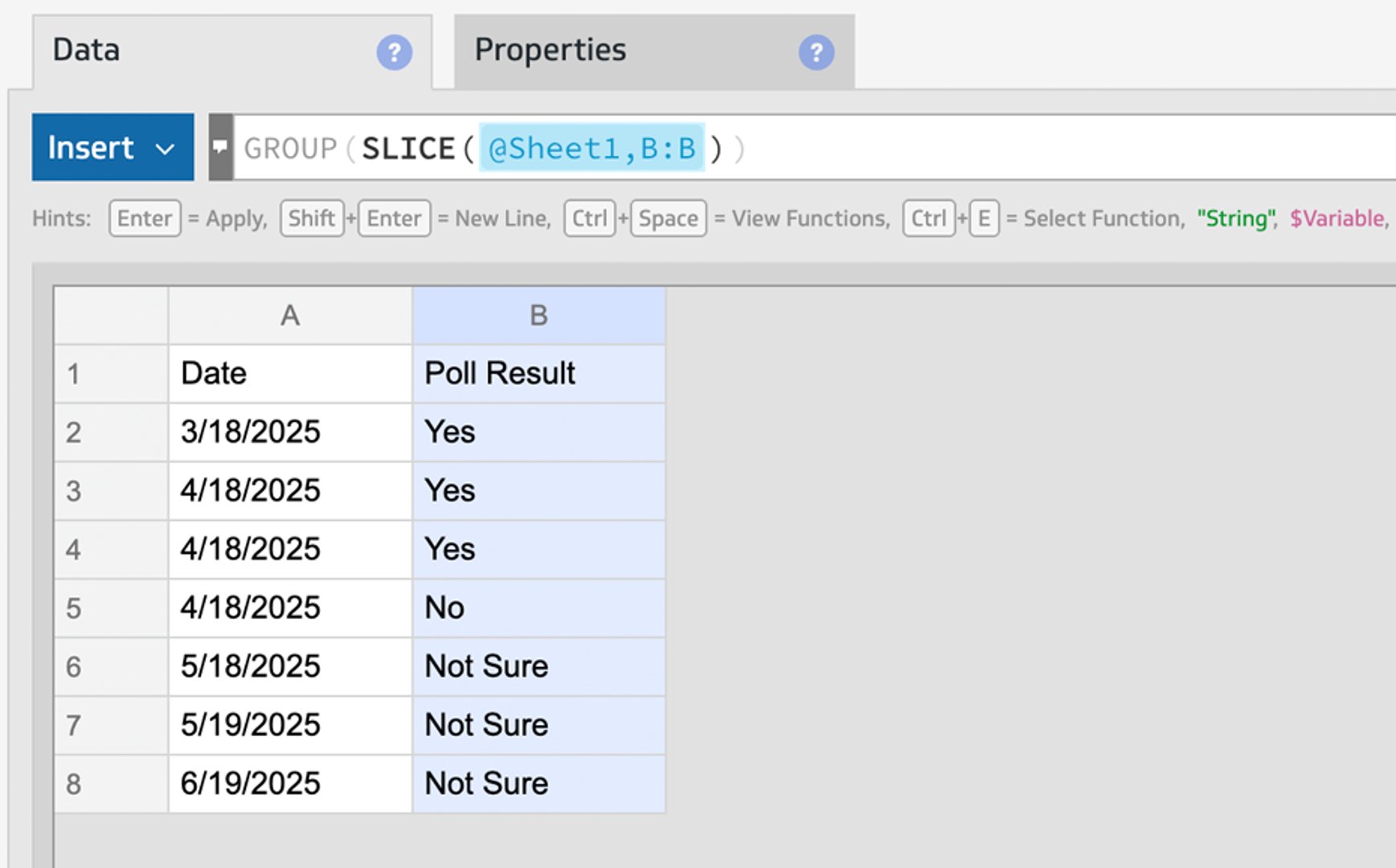
Task: Click the cell containing No
Action: click(x=538, y=608)
